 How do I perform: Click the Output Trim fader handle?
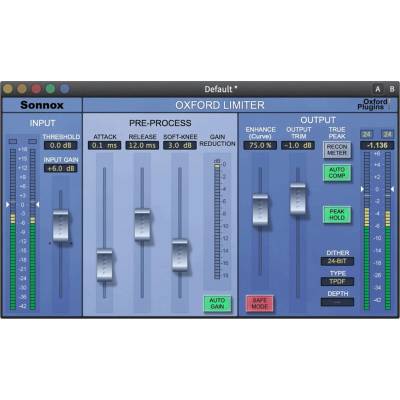coord(298,199)
